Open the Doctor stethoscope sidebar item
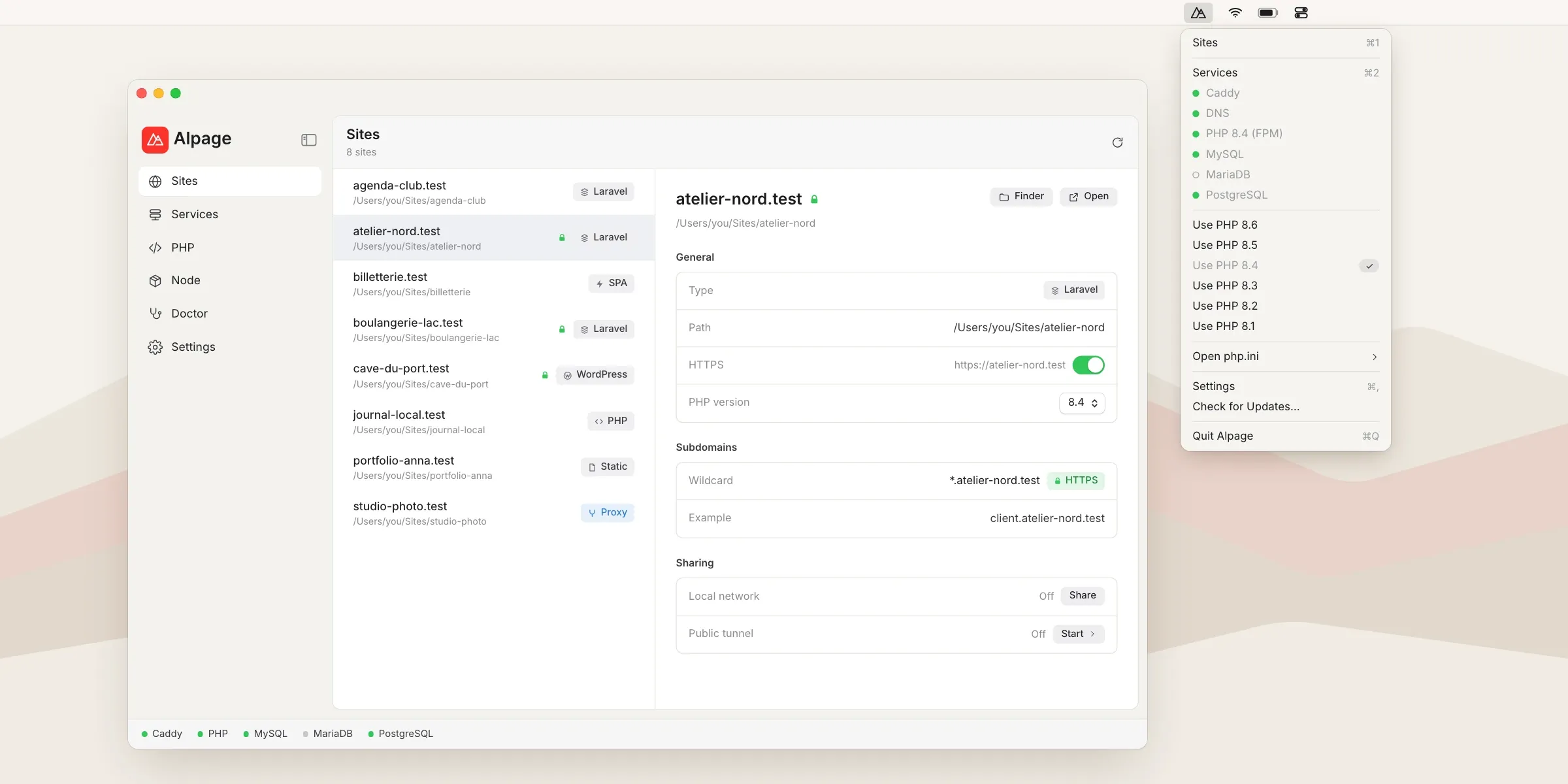 (x=230, y=314)
